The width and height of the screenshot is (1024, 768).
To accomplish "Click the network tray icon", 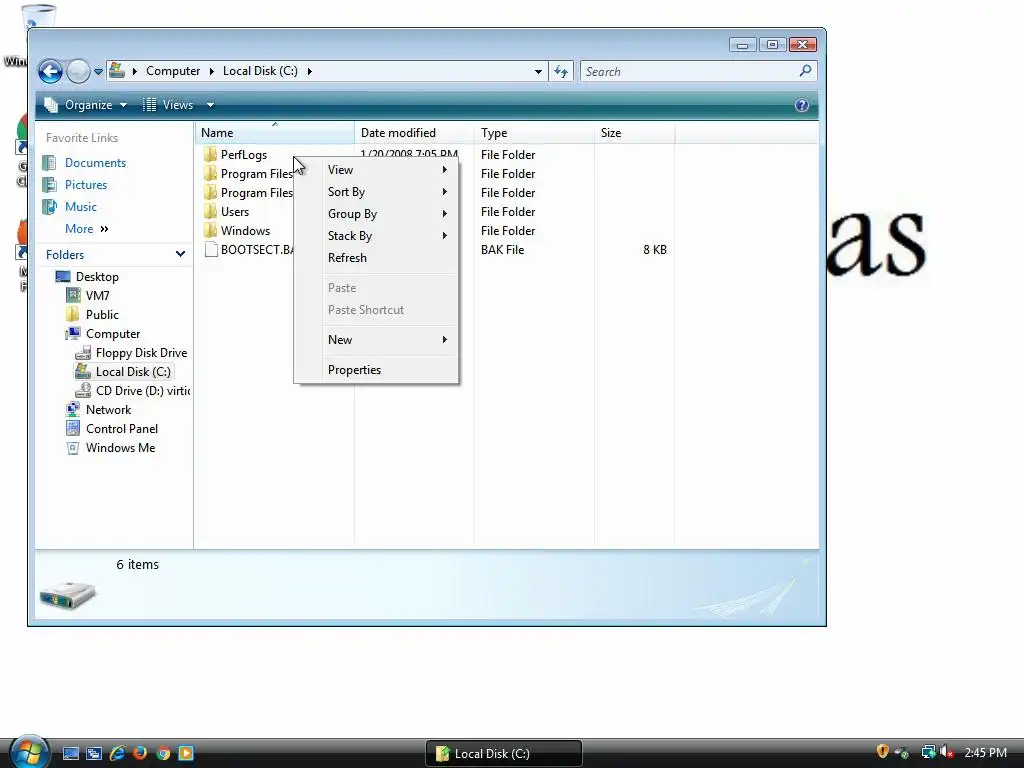I will 928,752.
